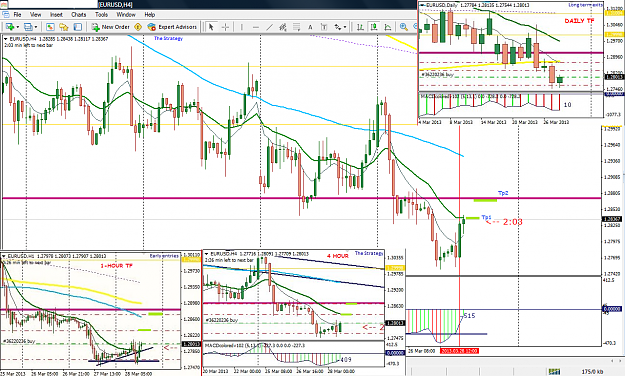Toggle the Navigator star-folder icon
The width and height of the screenshot is (625, 376).
[x=64, y=27]
